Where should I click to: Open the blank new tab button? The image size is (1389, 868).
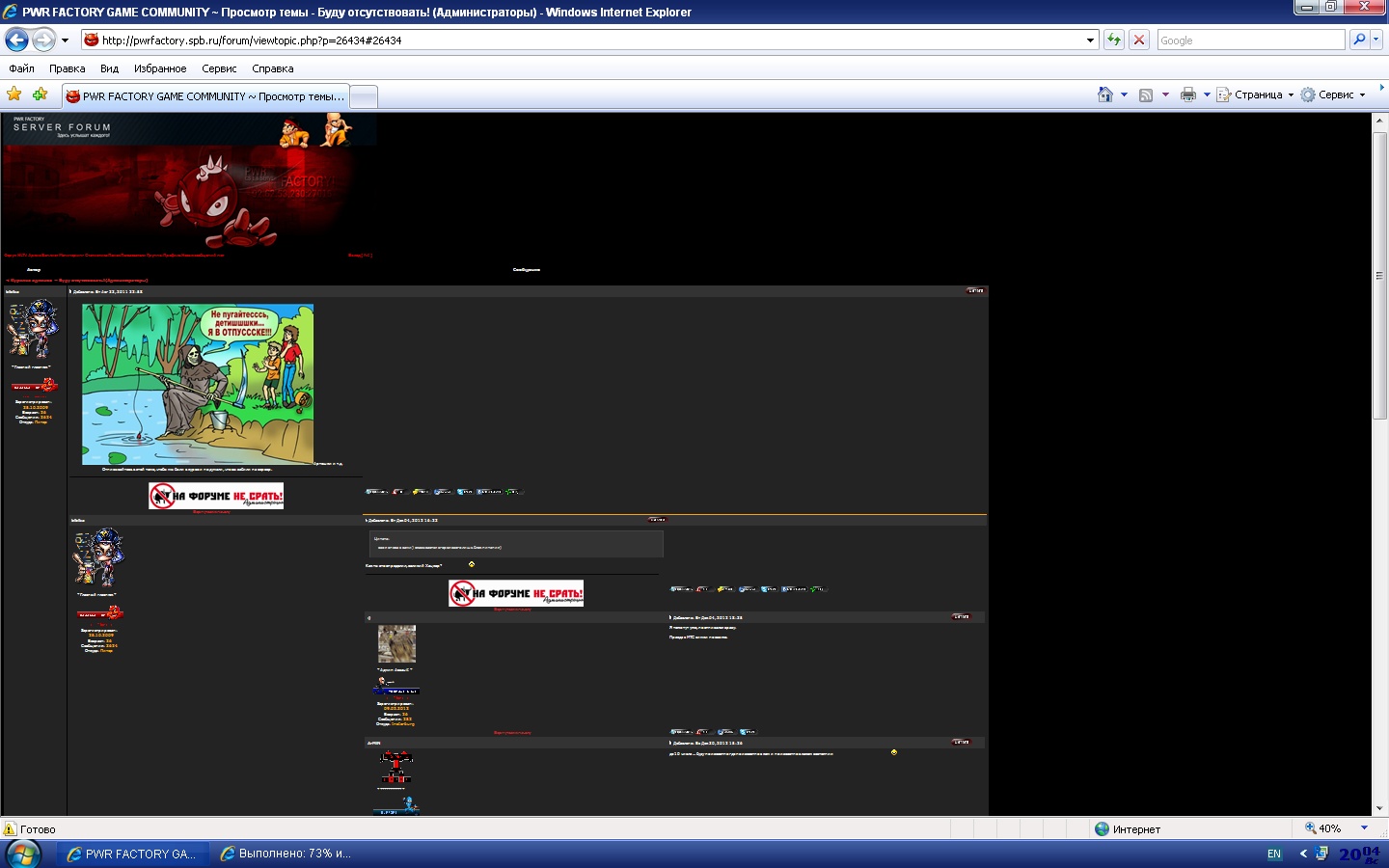click(x=363, y=96)
